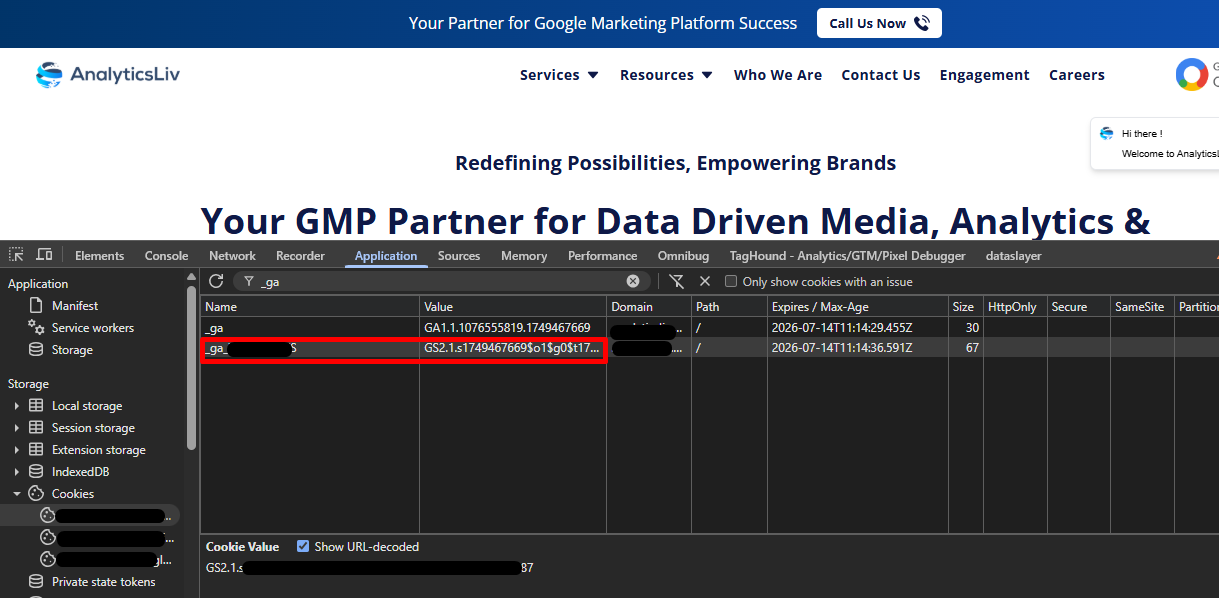The width and height of the screenshot is (1219, 598).
Task: Open the dataslayer tab
Action: tap(1013, 256)
